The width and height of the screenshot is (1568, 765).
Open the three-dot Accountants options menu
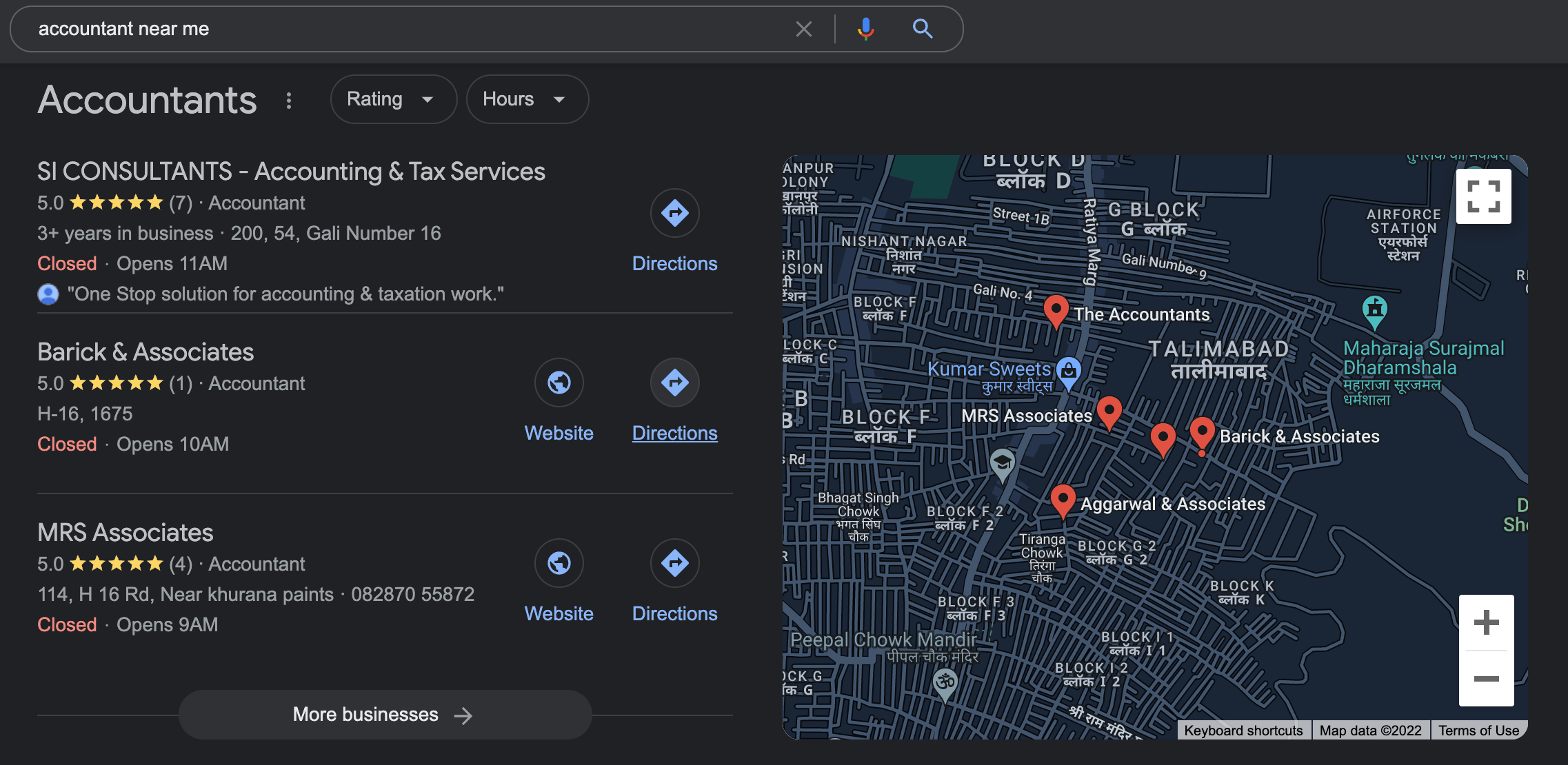coord(289,101)
